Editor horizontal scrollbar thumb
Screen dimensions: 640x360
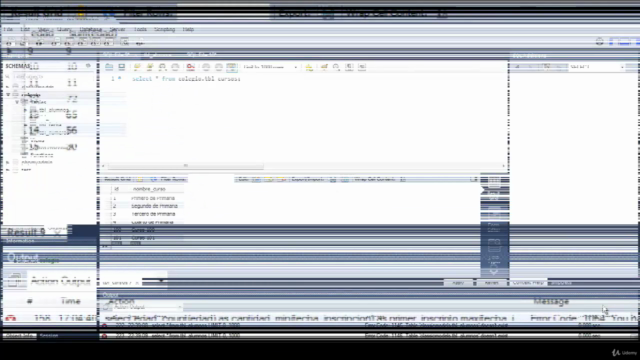click(x=186, y=166)
